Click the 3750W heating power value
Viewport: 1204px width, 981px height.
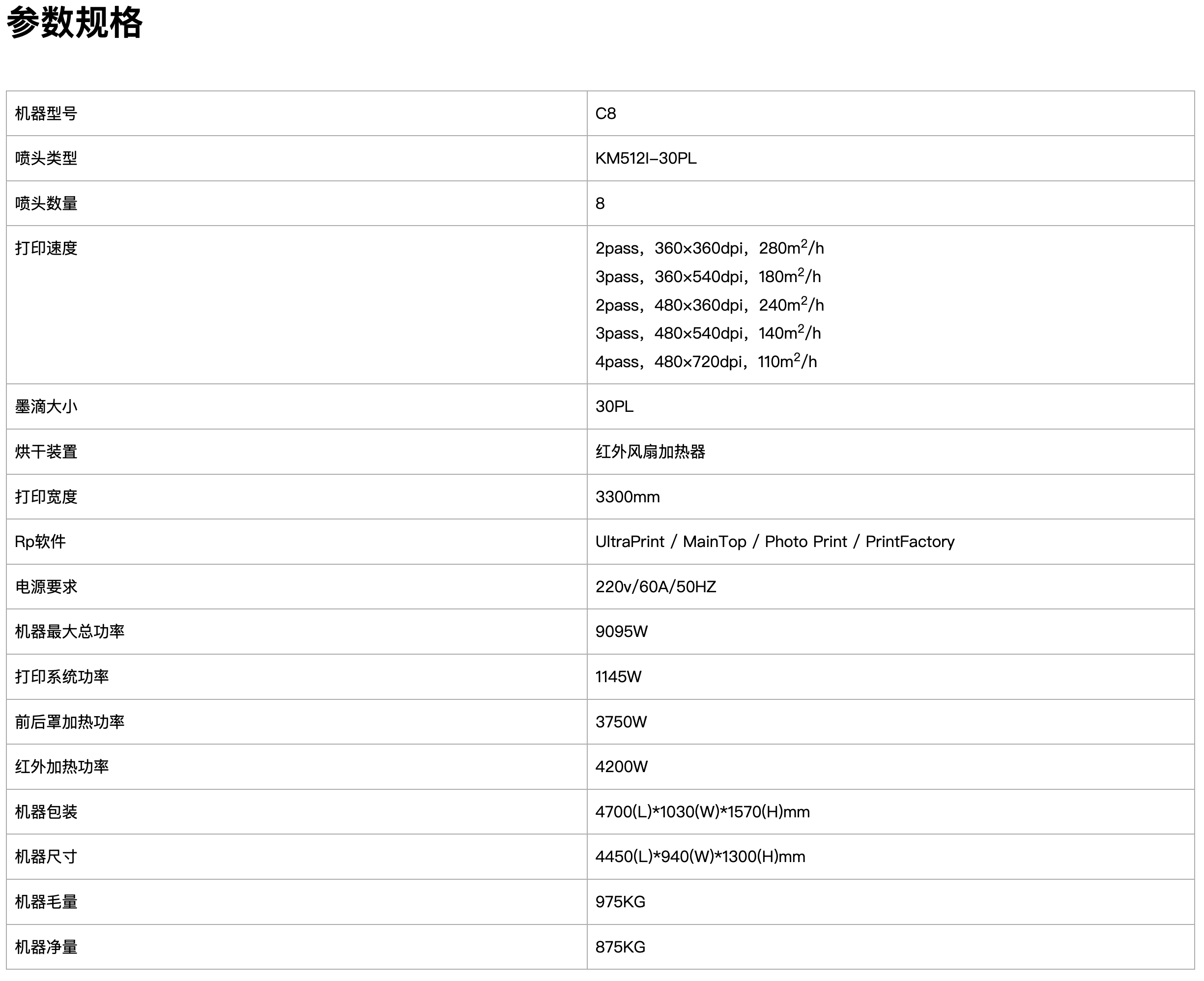coord(621,721)
